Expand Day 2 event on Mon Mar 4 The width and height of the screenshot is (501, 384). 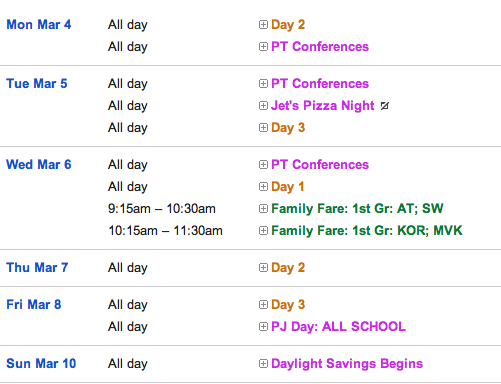click(x=263, y=25)
